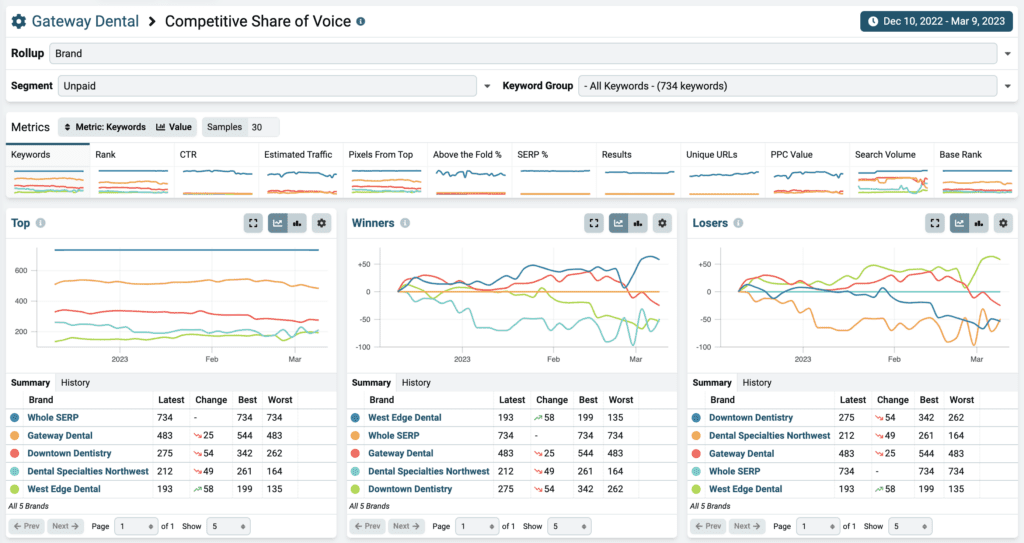Open Winners panel settings gear
Viewport: 1024px width, 543px height.
click(x=662, y=223)
